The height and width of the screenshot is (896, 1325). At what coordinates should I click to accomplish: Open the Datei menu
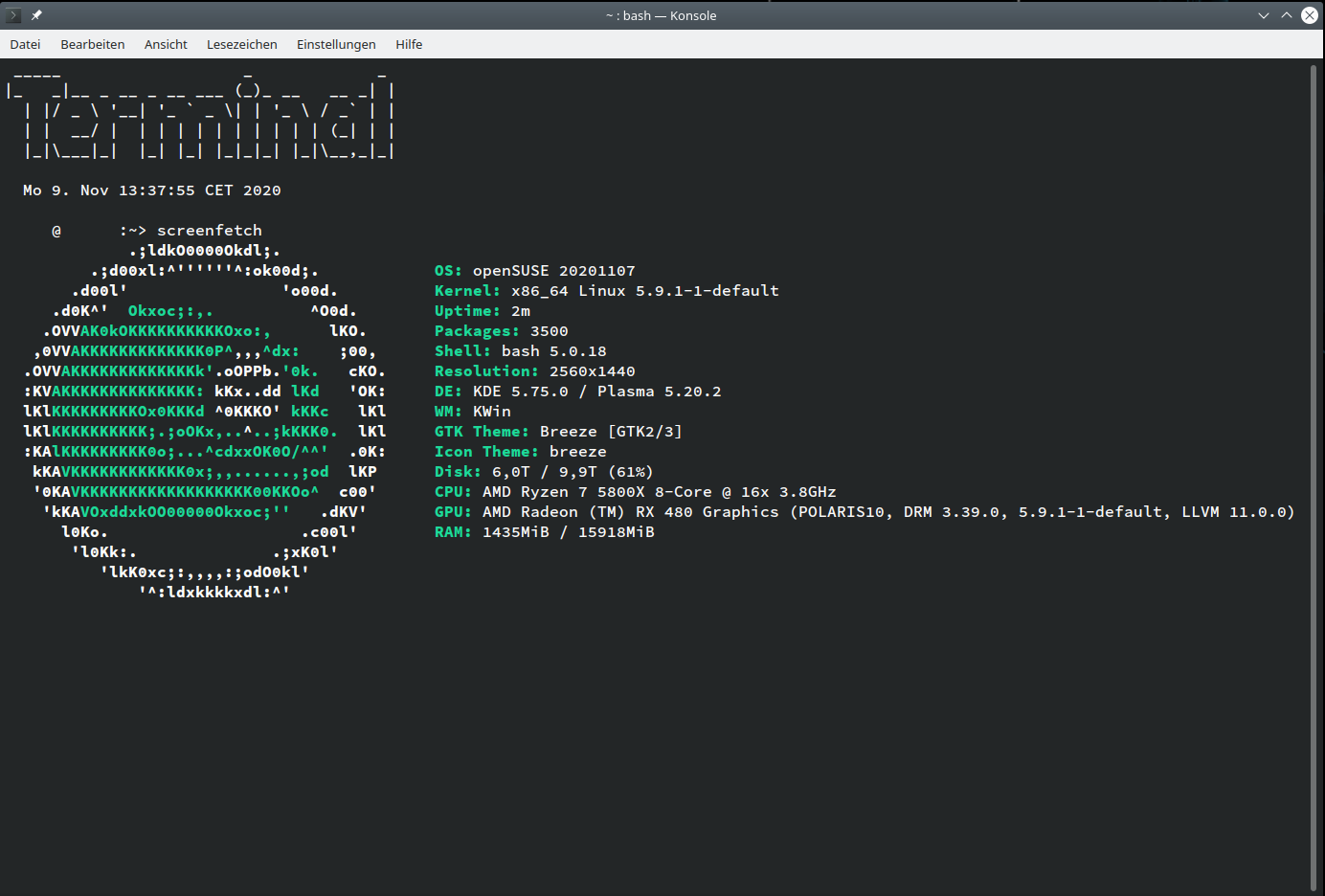click(x=25, y=44)
